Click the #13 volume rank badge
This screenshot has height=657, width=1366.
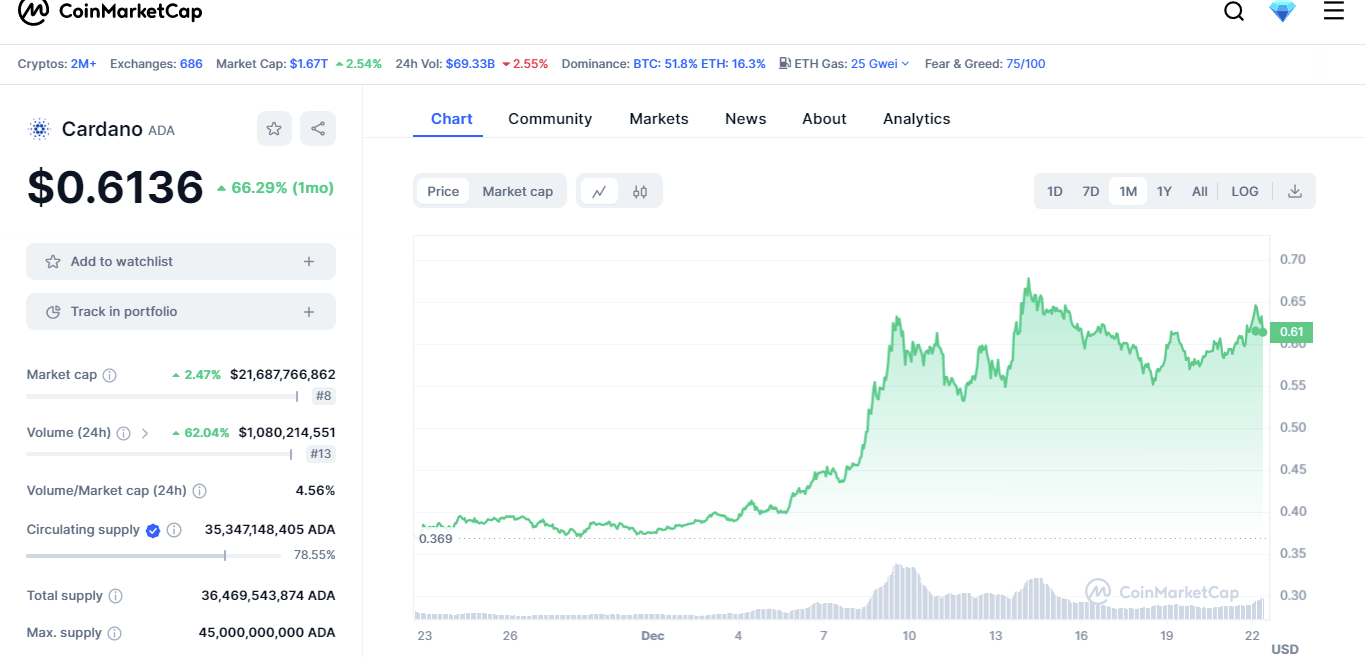pyautogui.click(x=320, y=454)
